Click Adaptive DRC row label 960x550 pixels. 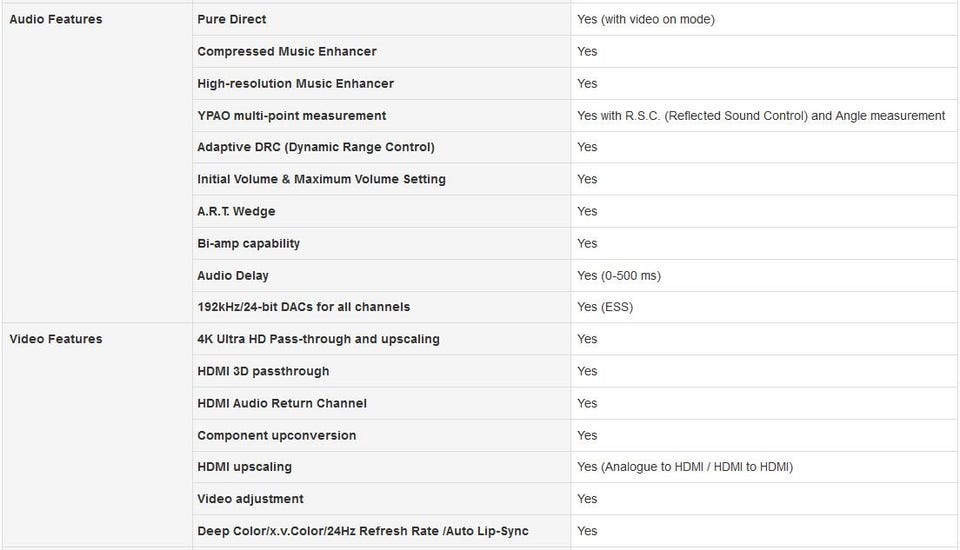coord(316,147)
